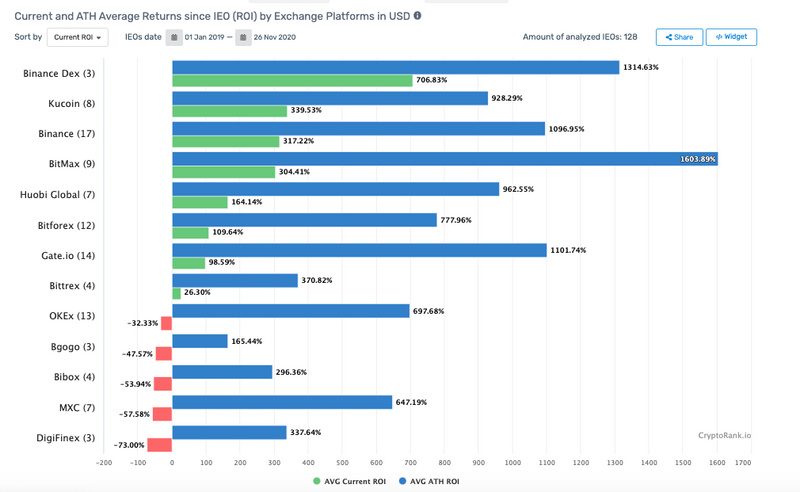Click the info icon beside chart title
The image size is (800, 492).
coord(417,16)
